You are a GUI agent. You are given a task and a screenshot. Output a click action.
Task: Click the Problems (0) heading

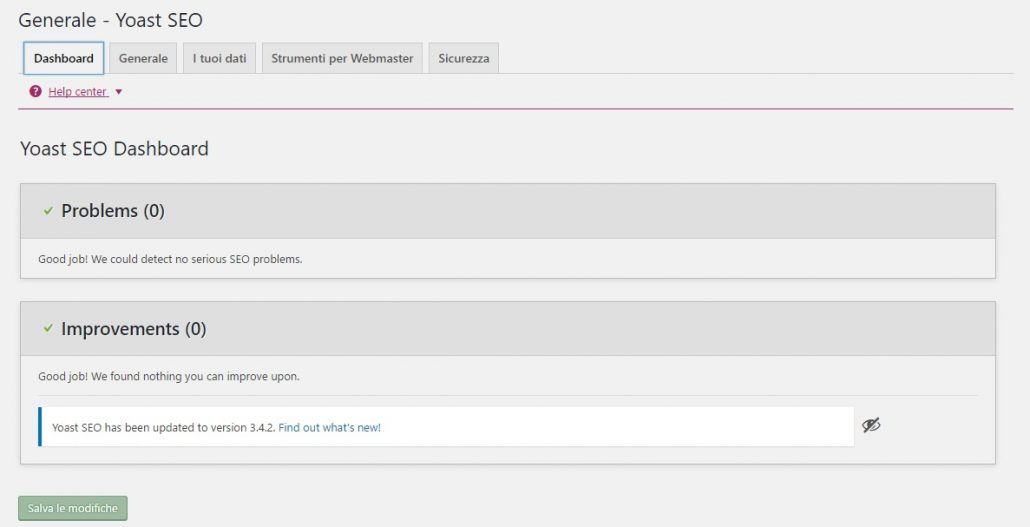click(113, 211)
